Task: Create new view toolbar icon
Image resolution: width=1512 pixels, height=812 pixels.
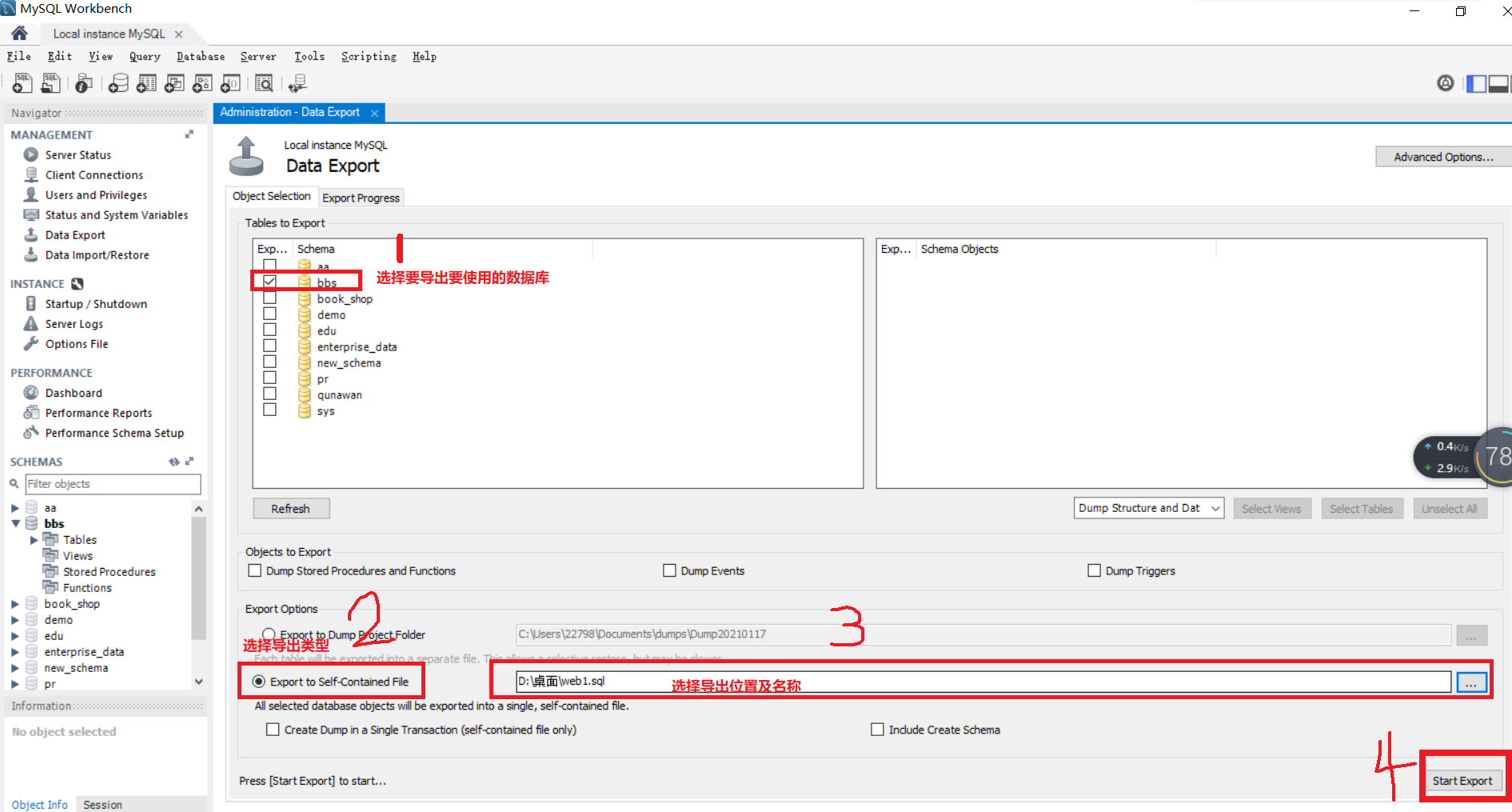Action: [x=174, y=83]
